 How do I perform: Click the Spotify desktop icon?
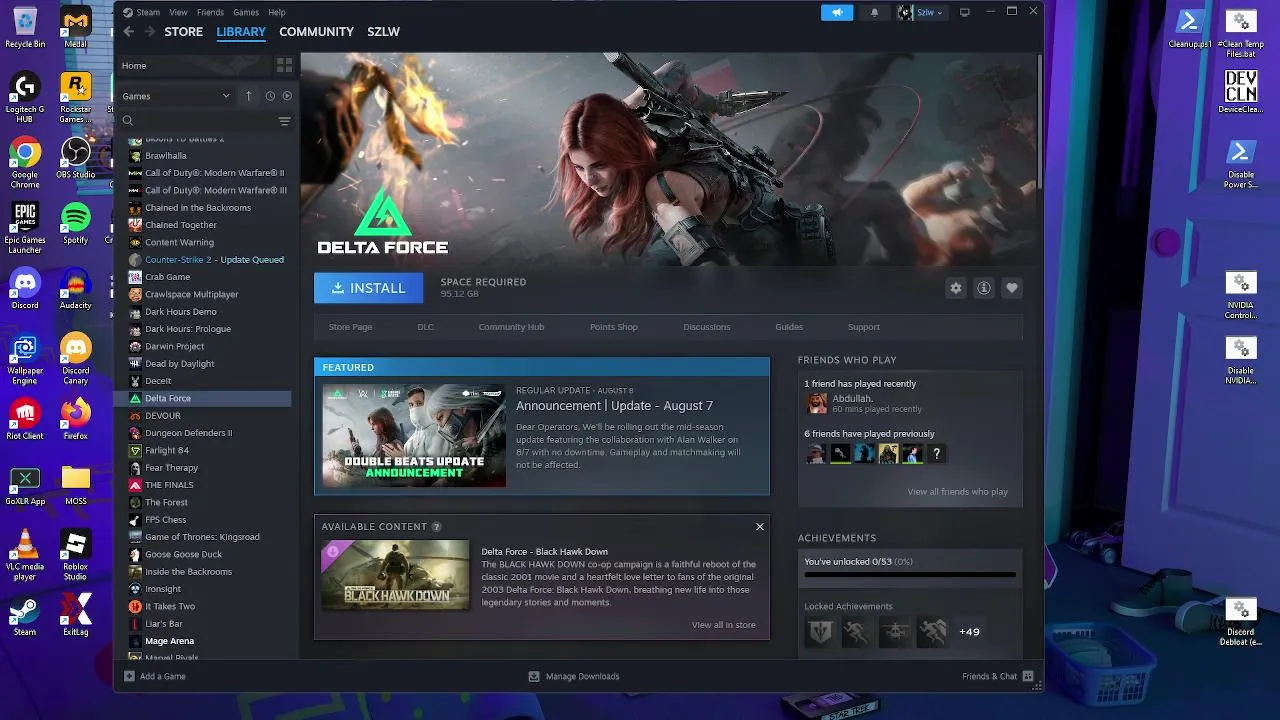(x=76, y=224)
